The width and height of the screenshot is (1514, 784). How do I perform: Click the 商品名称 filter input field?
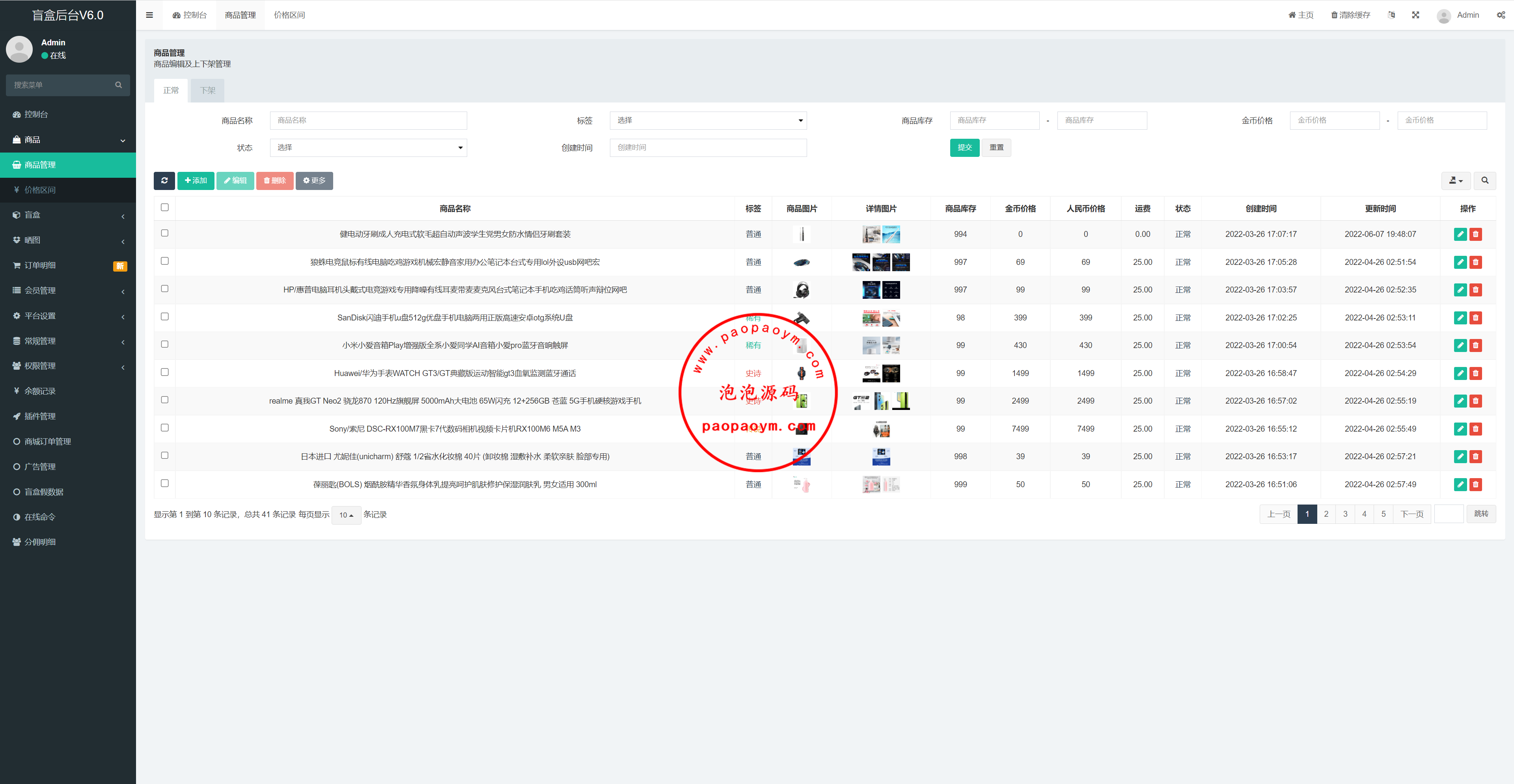point(368,121)
